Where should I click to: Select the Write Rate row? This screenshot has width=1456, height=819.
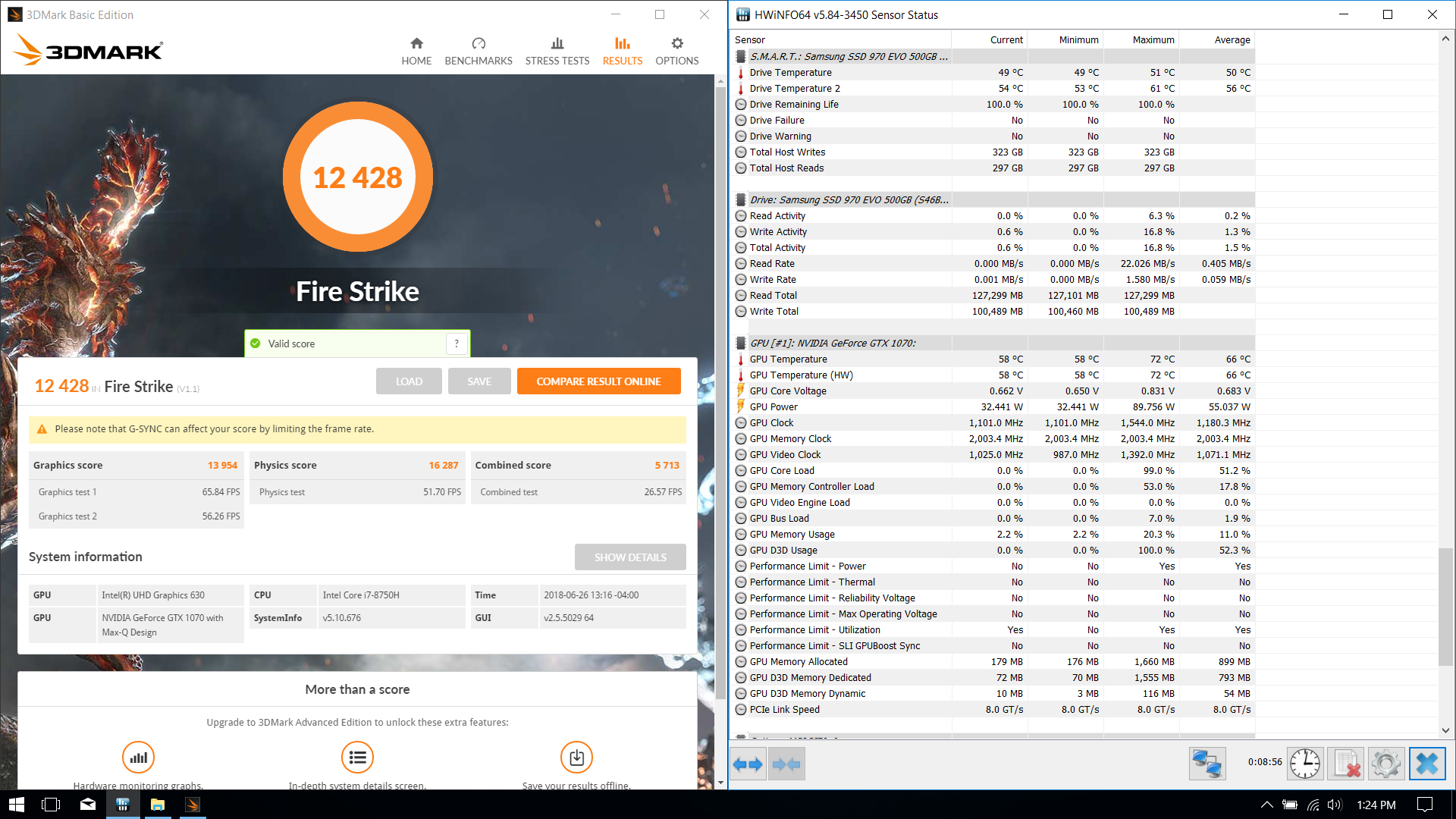[x=993, y=280]
